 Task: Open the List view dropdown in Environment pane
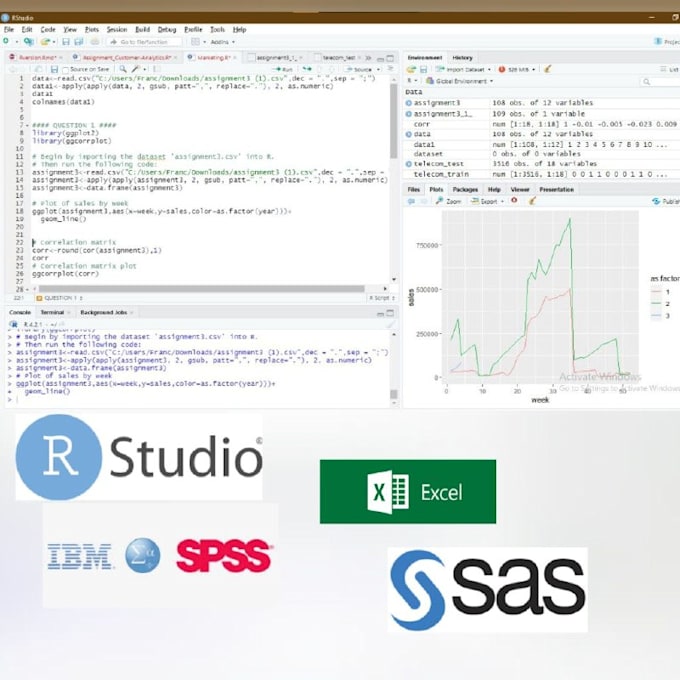[x=670, y=69]
